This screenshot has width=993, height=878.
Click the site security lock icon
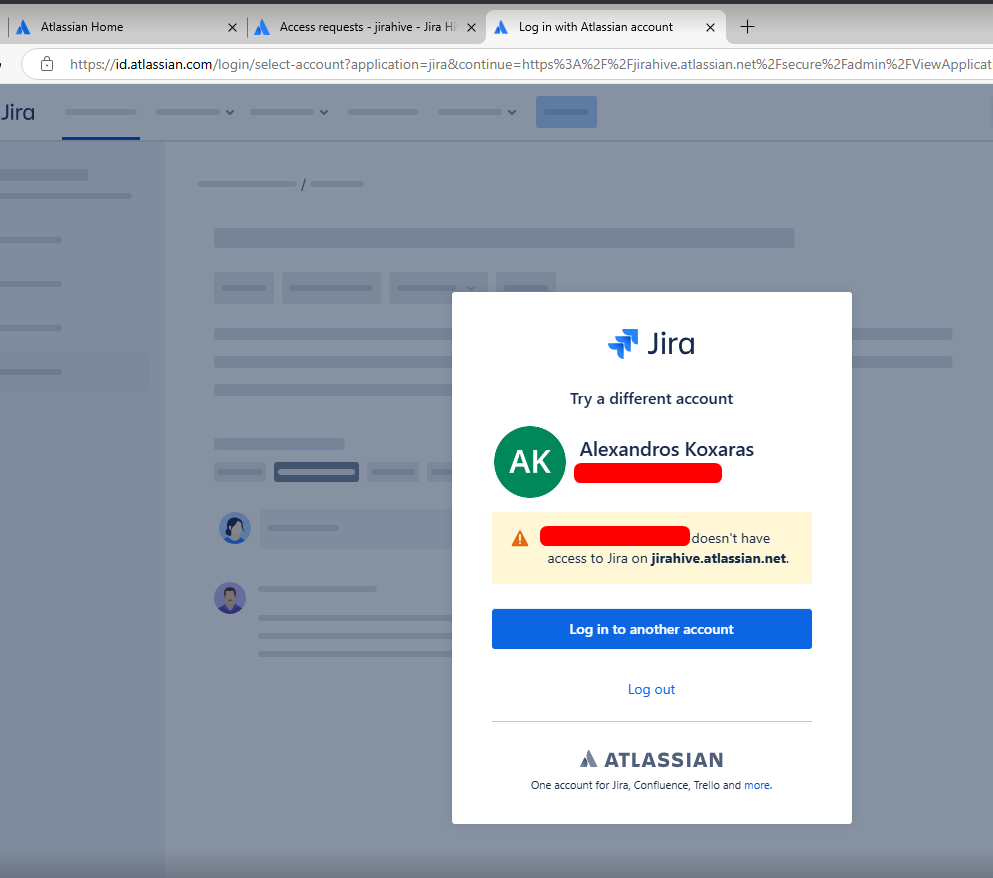tap(47, 64)
